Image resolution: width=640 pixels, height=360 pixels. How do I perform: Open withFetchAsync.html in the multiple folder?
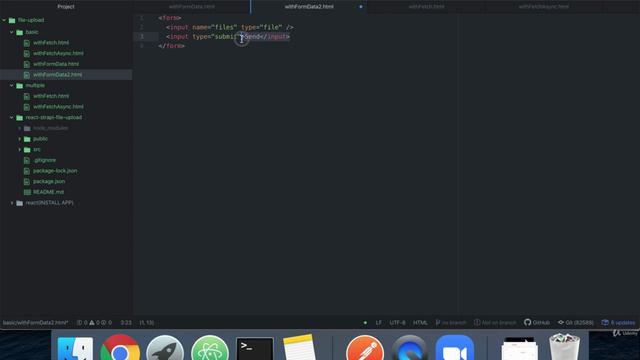coord(58,107)
